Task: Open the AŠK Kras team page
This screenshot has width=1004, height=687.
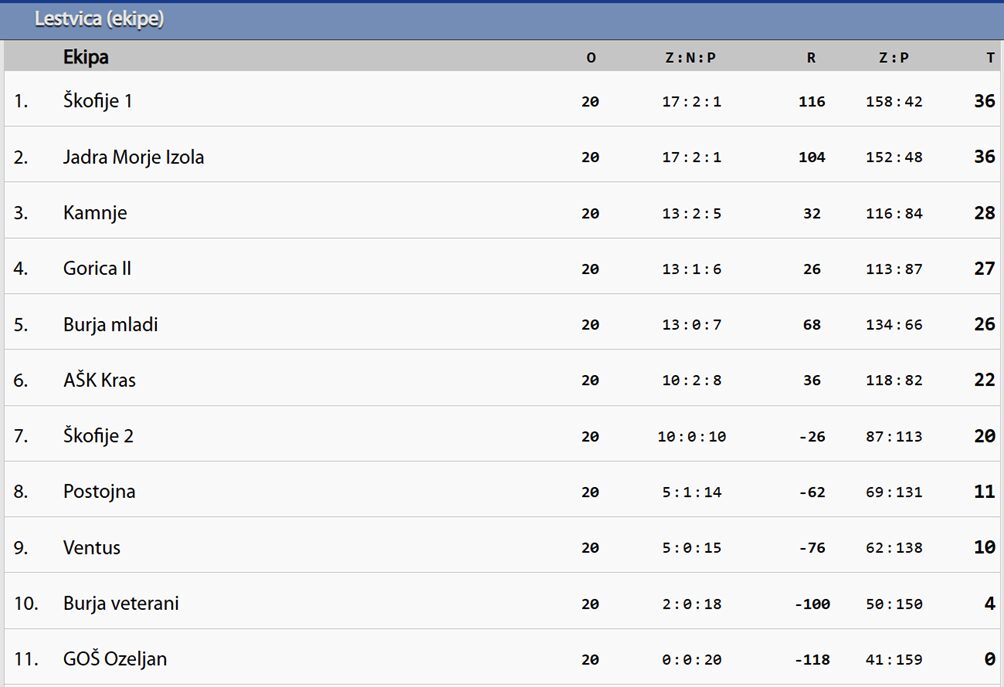Action: (x=99, y=380)
